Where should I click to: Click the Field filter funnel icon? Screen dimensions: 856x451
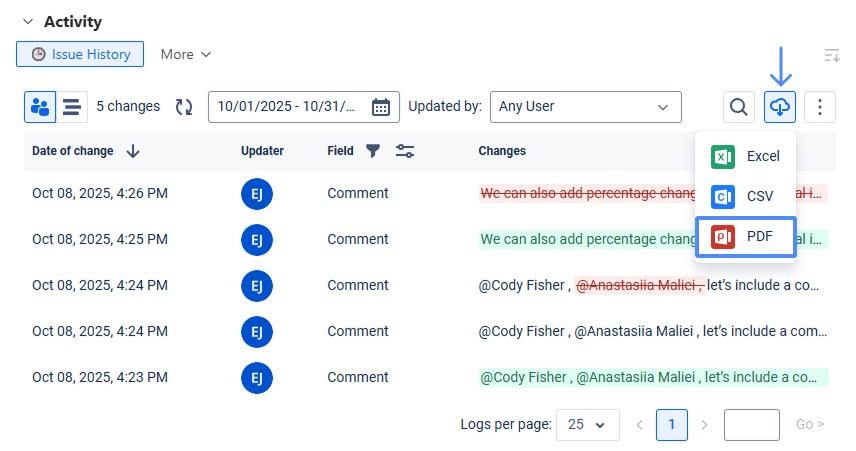click(x=373, y=151)
